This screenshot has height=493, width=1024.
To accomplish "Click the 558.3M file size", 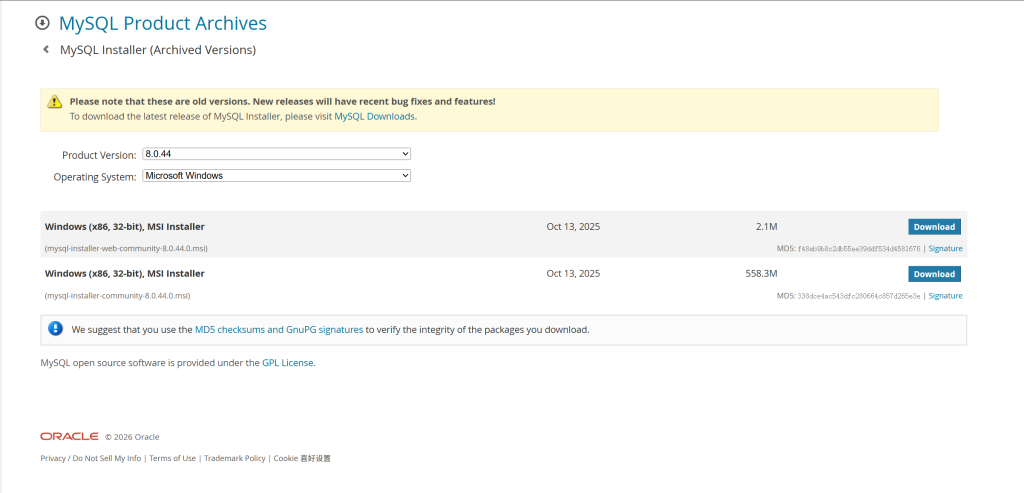I will coord(761,274).
